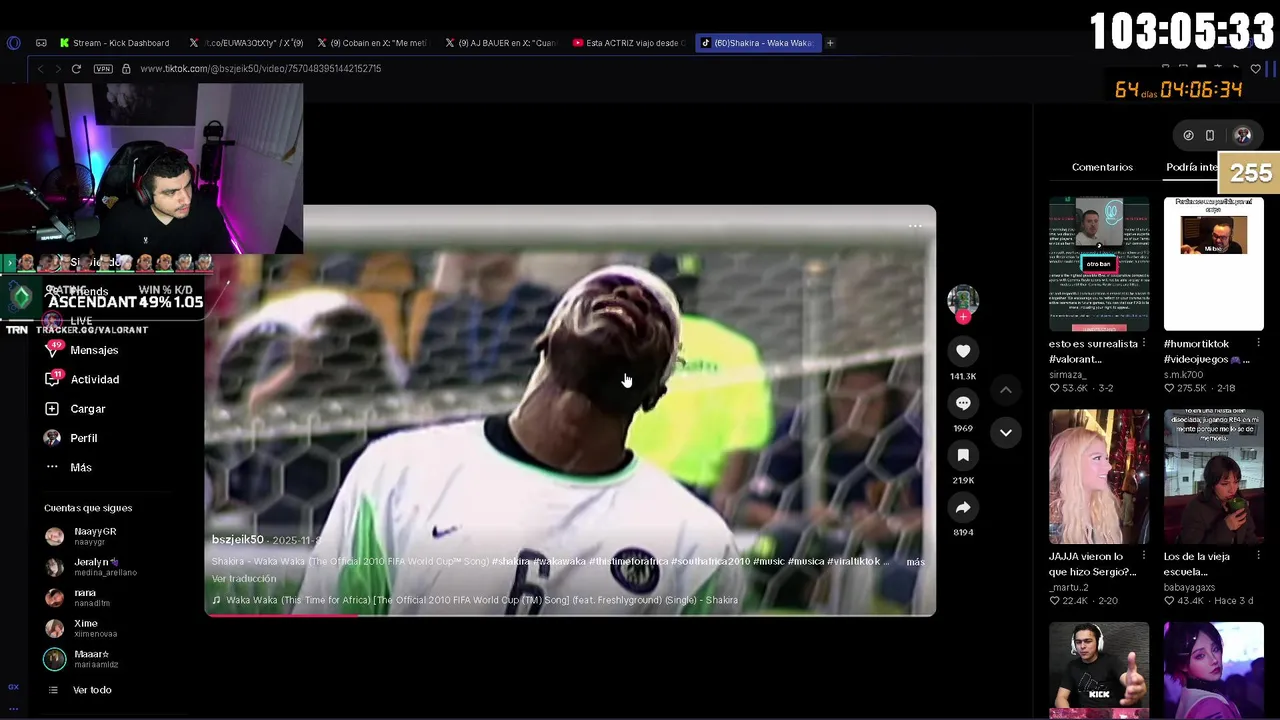Image resolution: width=1280 pixels, height=720 pixels.
Task: Open the KICK shirt video thumbnail
Action: [1099, 670]
